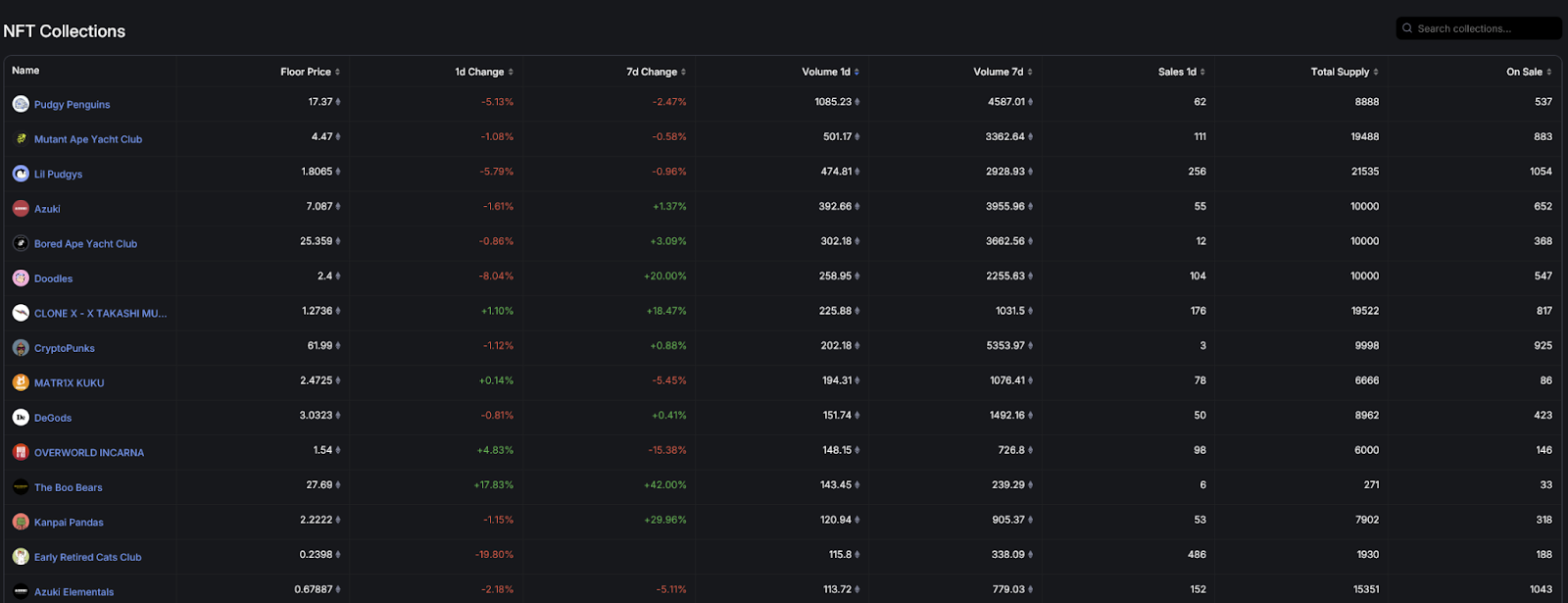This screenshot has width=1568, height=603.
Task: Click the MATR1X KUKU avatar icon
Action: (x=21, y=382)
